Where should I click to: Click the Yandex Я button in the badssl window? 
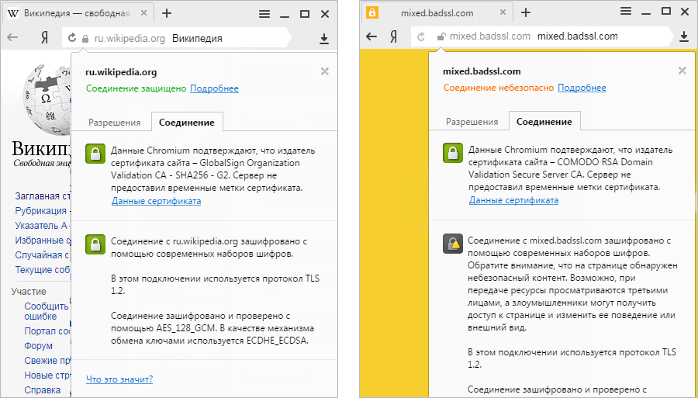[x=394, y=37]
